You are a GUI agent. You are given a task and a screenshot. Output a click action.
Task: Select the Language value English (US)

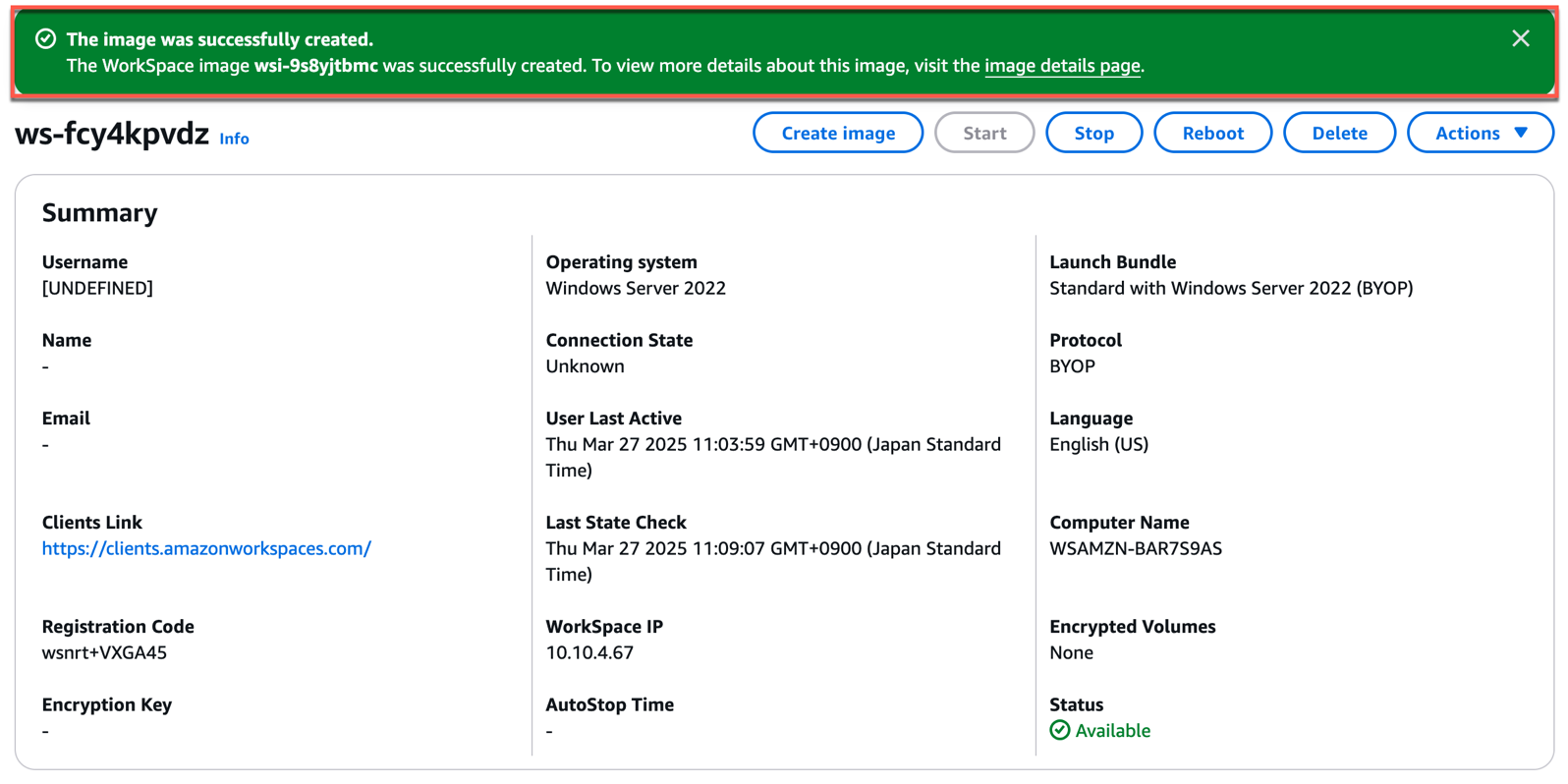1098,444
